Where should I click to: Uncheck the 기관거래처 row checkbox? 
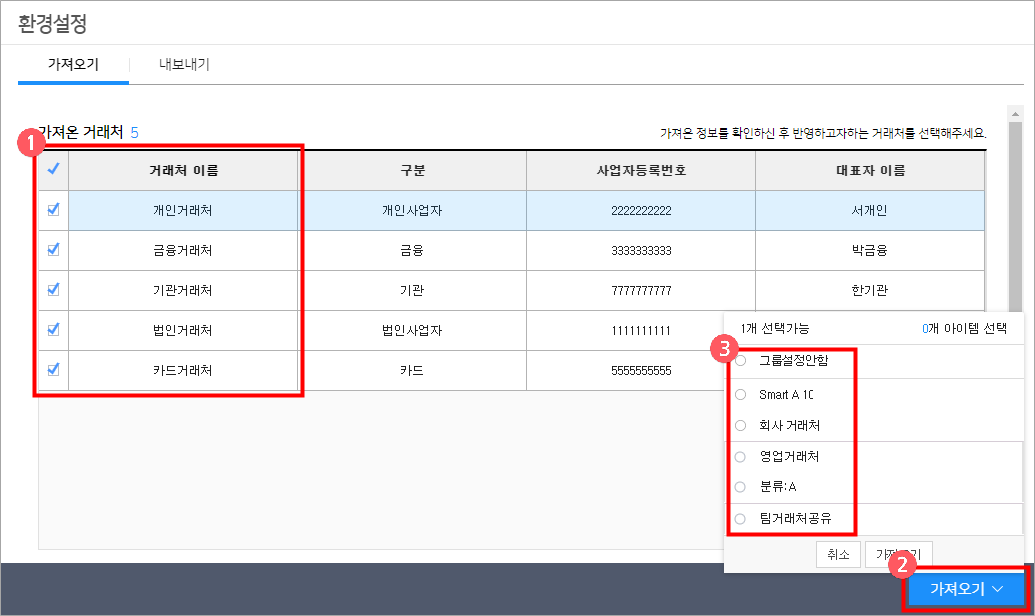54,290
